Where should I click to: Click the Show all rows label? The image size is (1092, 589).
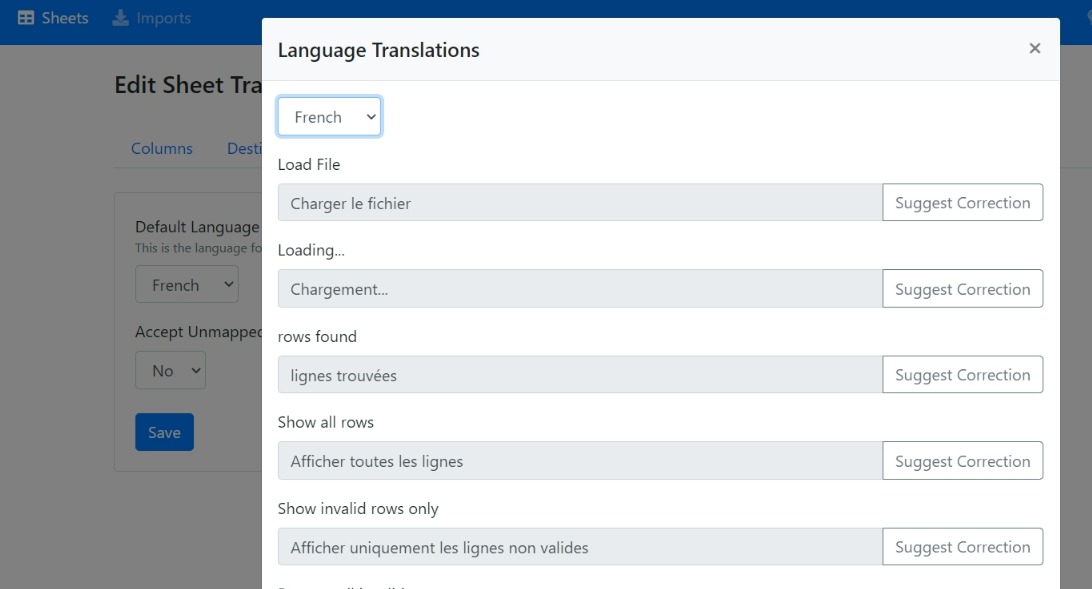click(x=325, y=422)
